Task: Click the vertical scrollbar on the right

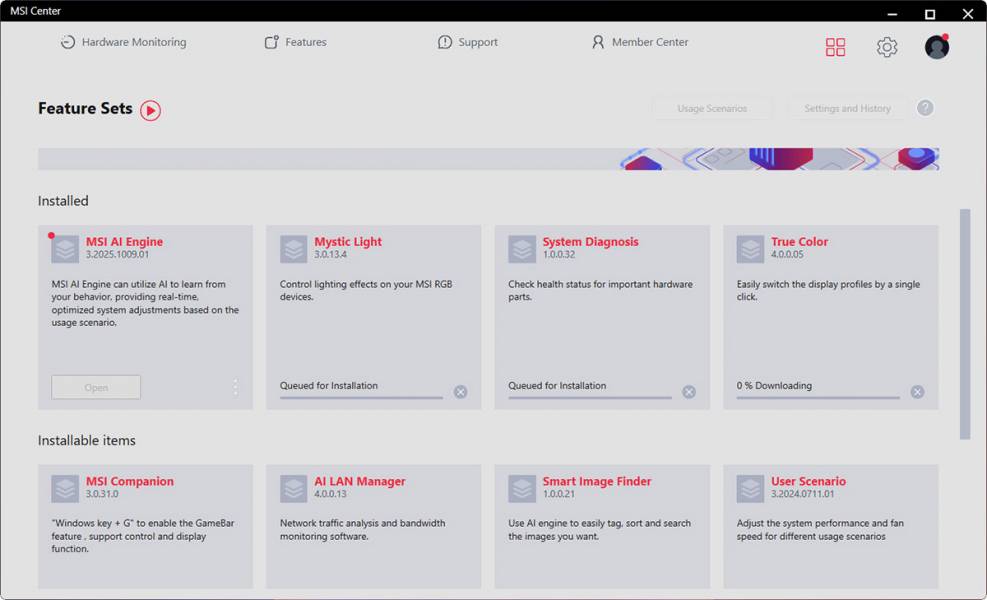Action: point(965,323)
